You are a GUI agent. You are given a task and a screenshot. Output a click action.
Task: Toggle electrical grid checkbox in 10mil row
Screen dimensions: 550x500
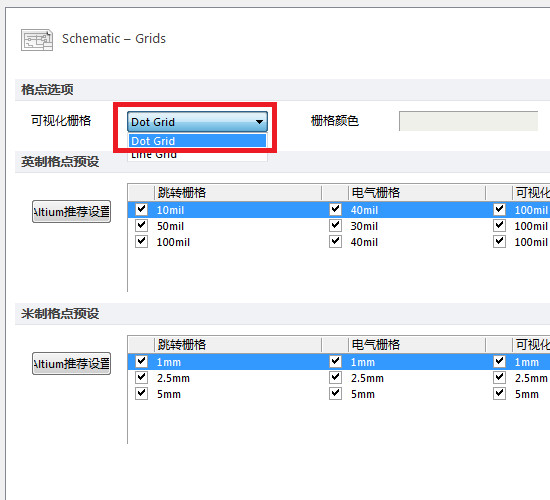(335, 209)
